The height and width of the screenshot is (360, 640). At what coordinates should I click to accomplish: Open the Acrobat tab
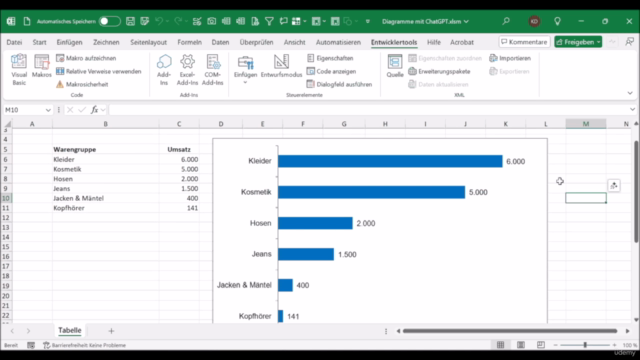point(462,42)
